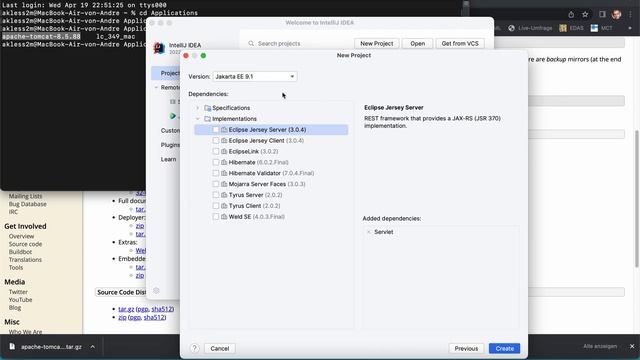The height and width of the screenshot is (360, 640).
Task: Click the Eclipse Jersey Client library icon
Action: point(224,140)
